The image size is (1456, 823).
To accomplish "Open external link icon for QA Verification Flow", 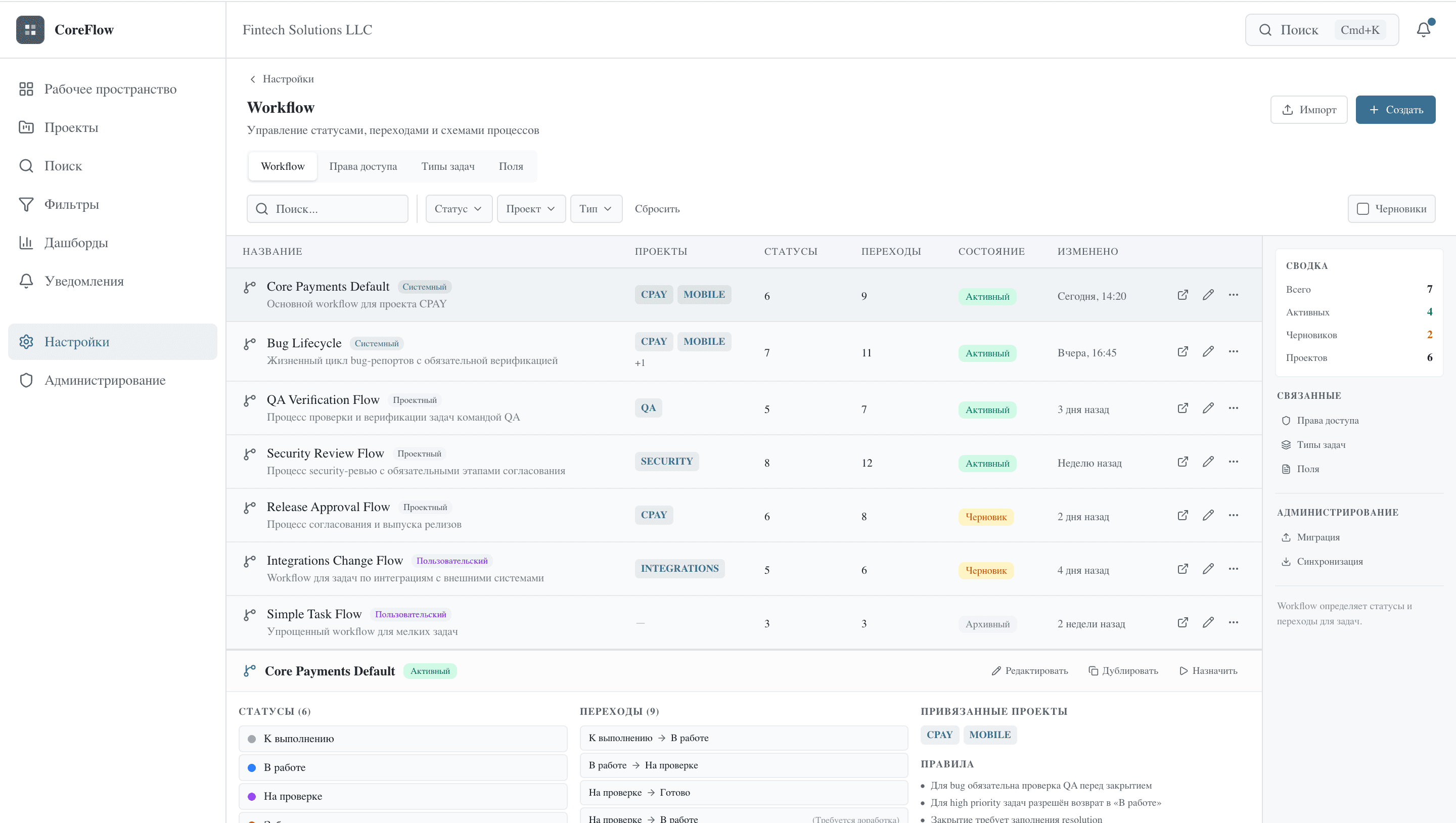I will 1182,407.
